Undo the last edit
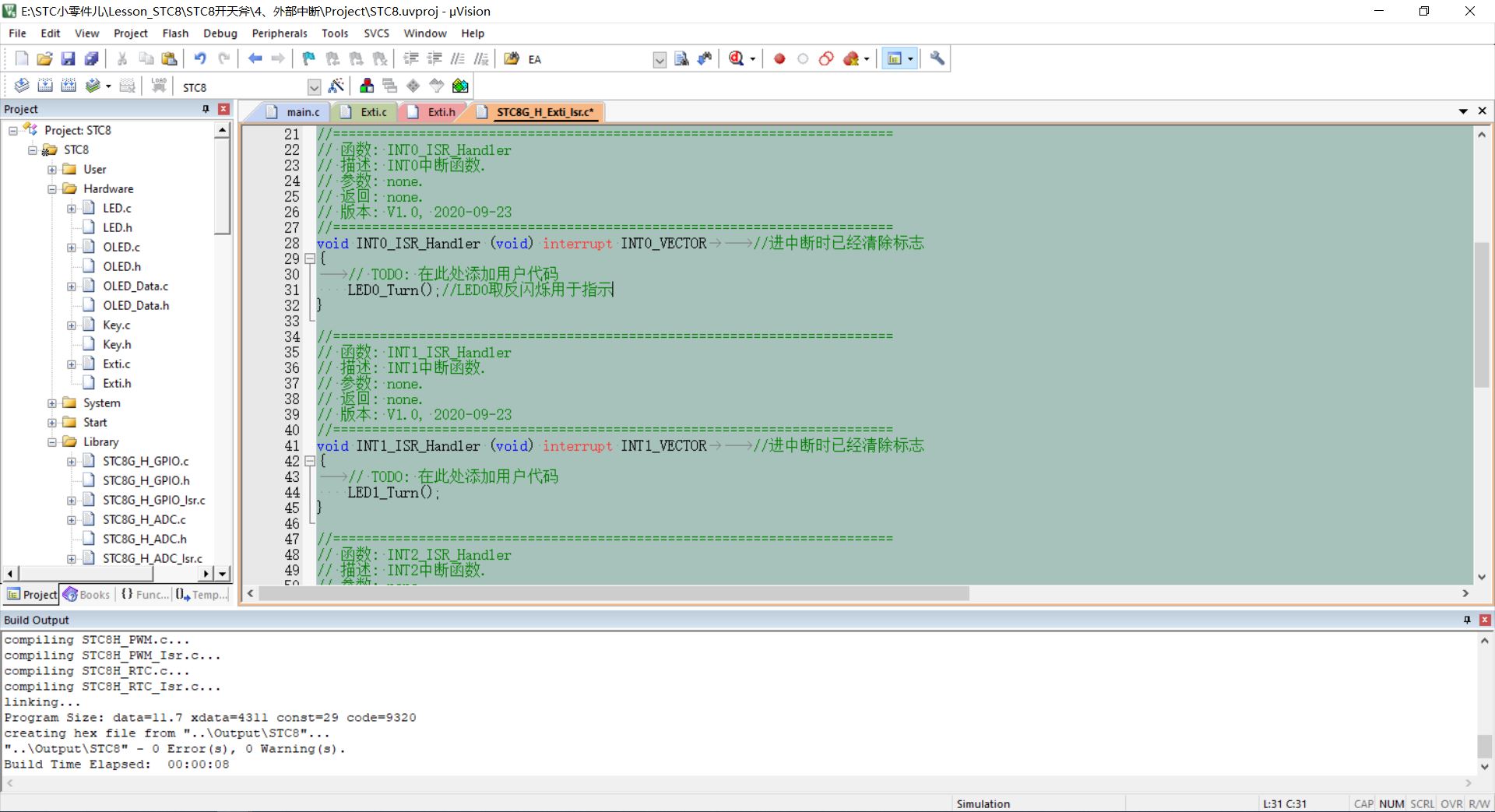 pyautogui.click(x=200, y=58)
